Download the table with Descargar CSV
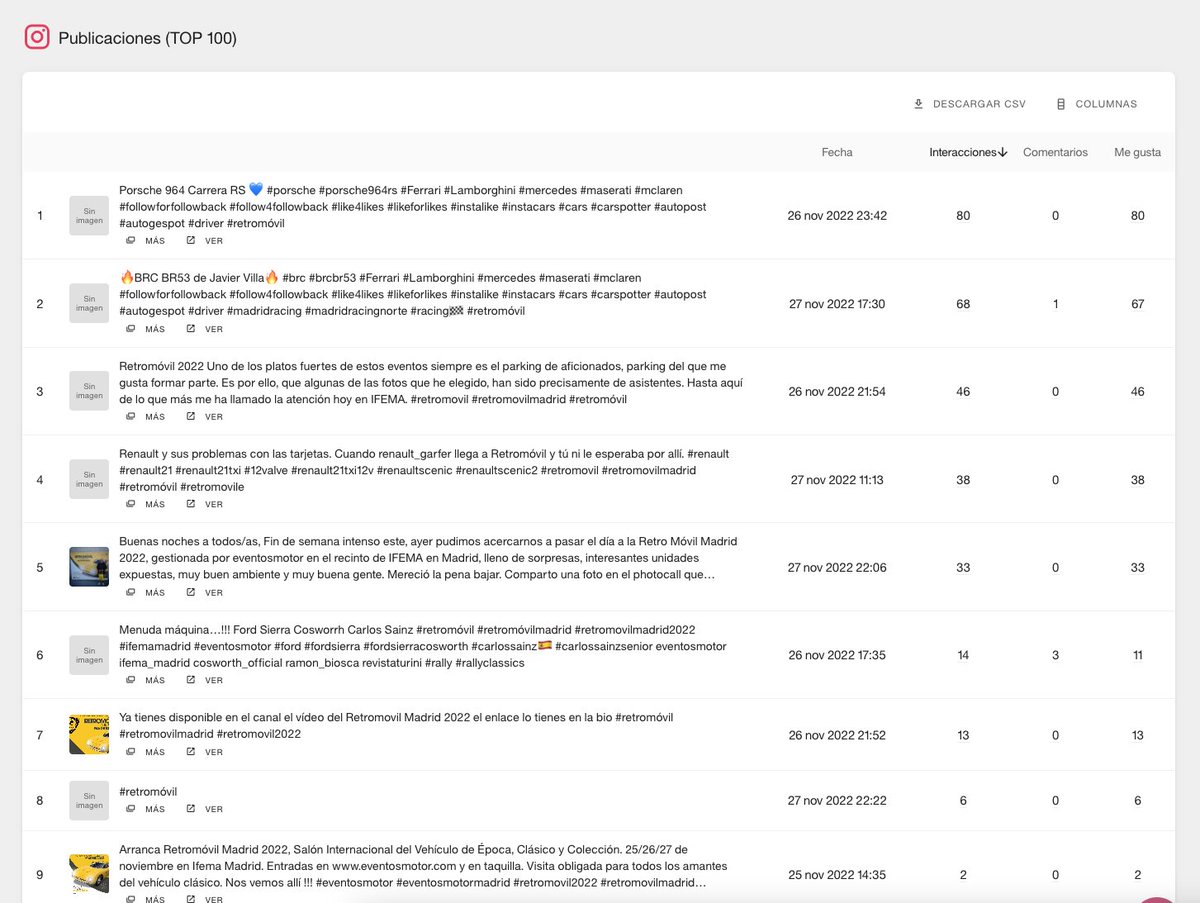Screen dimensions: 1200x903 click(969, 104)
